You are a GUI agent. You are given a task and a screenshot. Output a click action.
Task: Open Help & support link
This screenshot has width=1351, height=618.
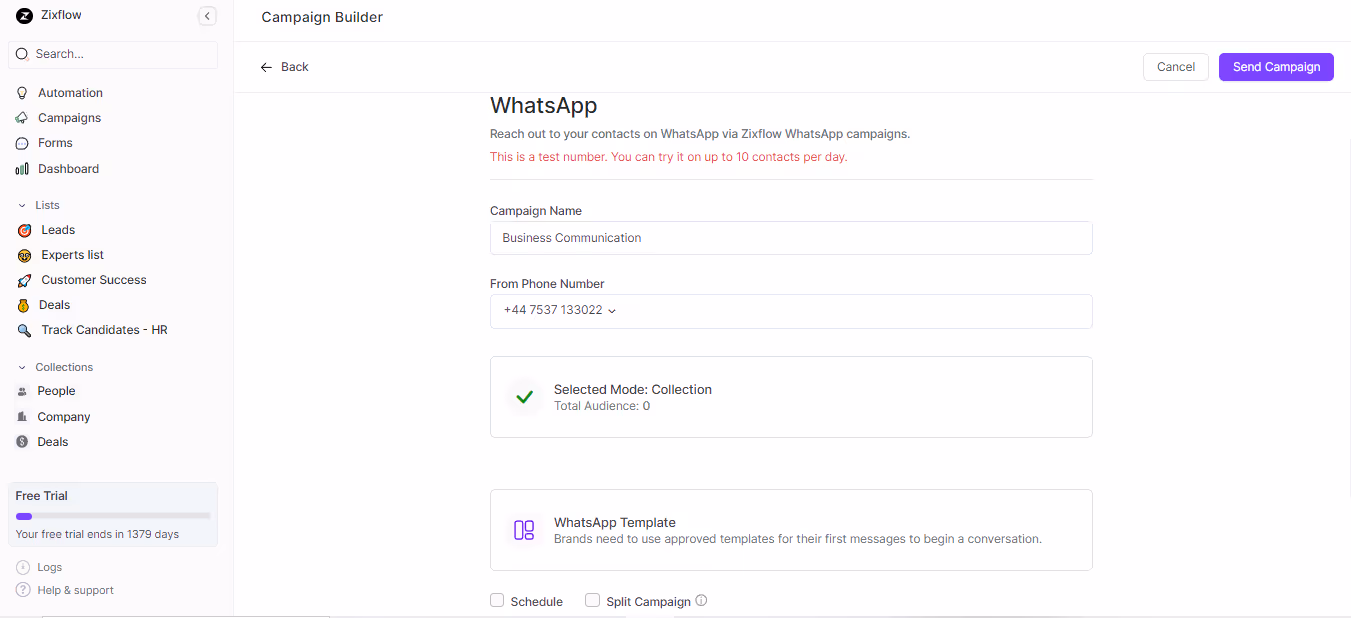pos(75,590)
